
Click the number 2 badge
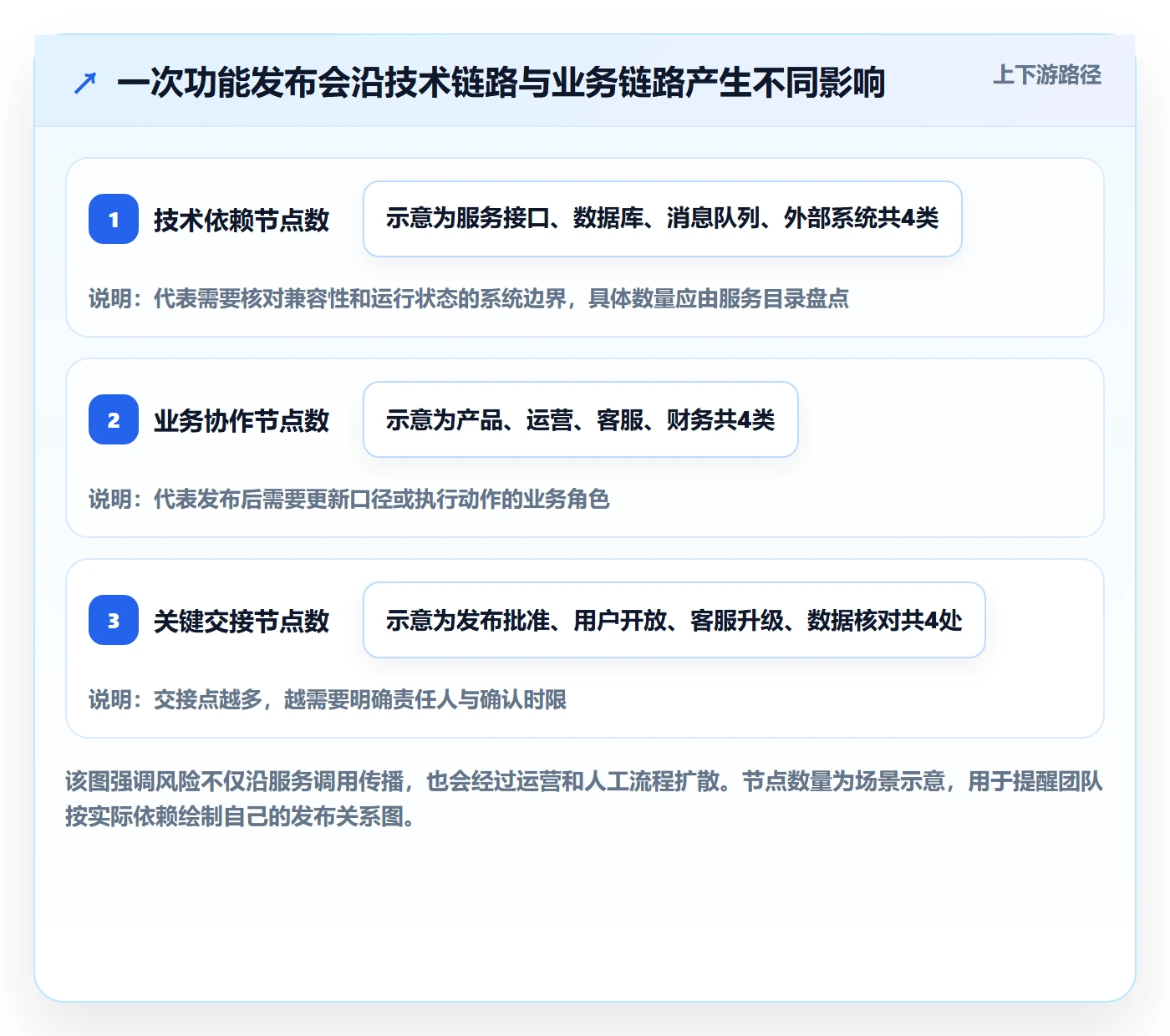coord(114,419)
